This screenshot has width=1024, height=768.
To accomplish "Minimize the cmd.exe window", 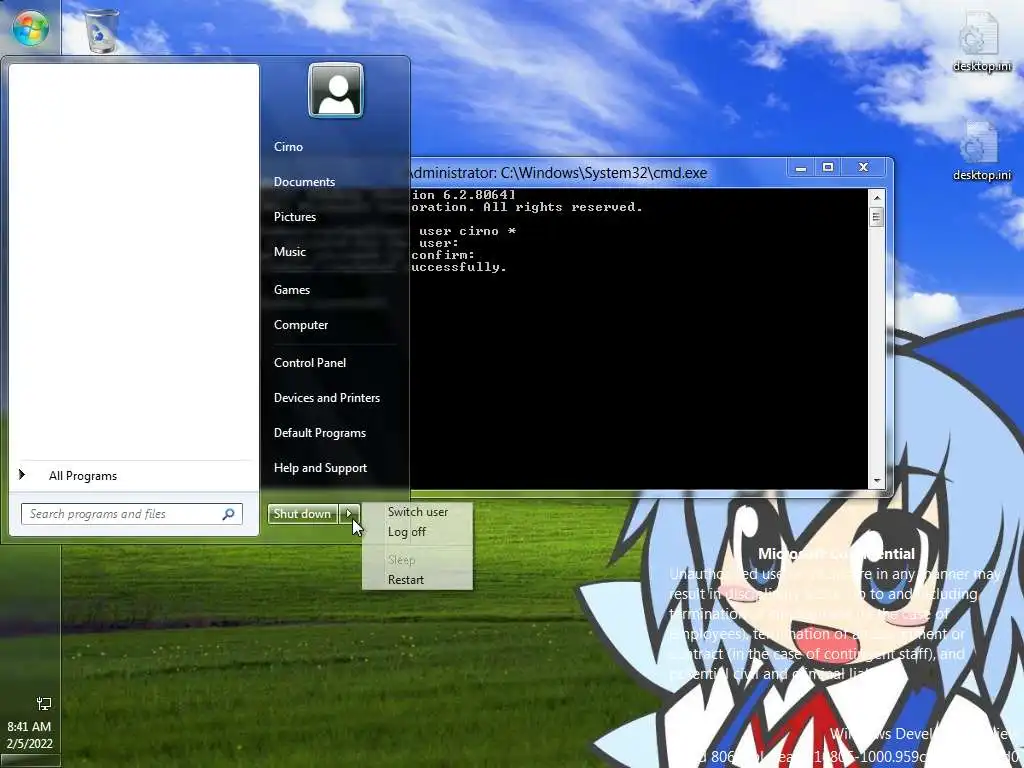I will pyautogui.click(x=801, y=168).
